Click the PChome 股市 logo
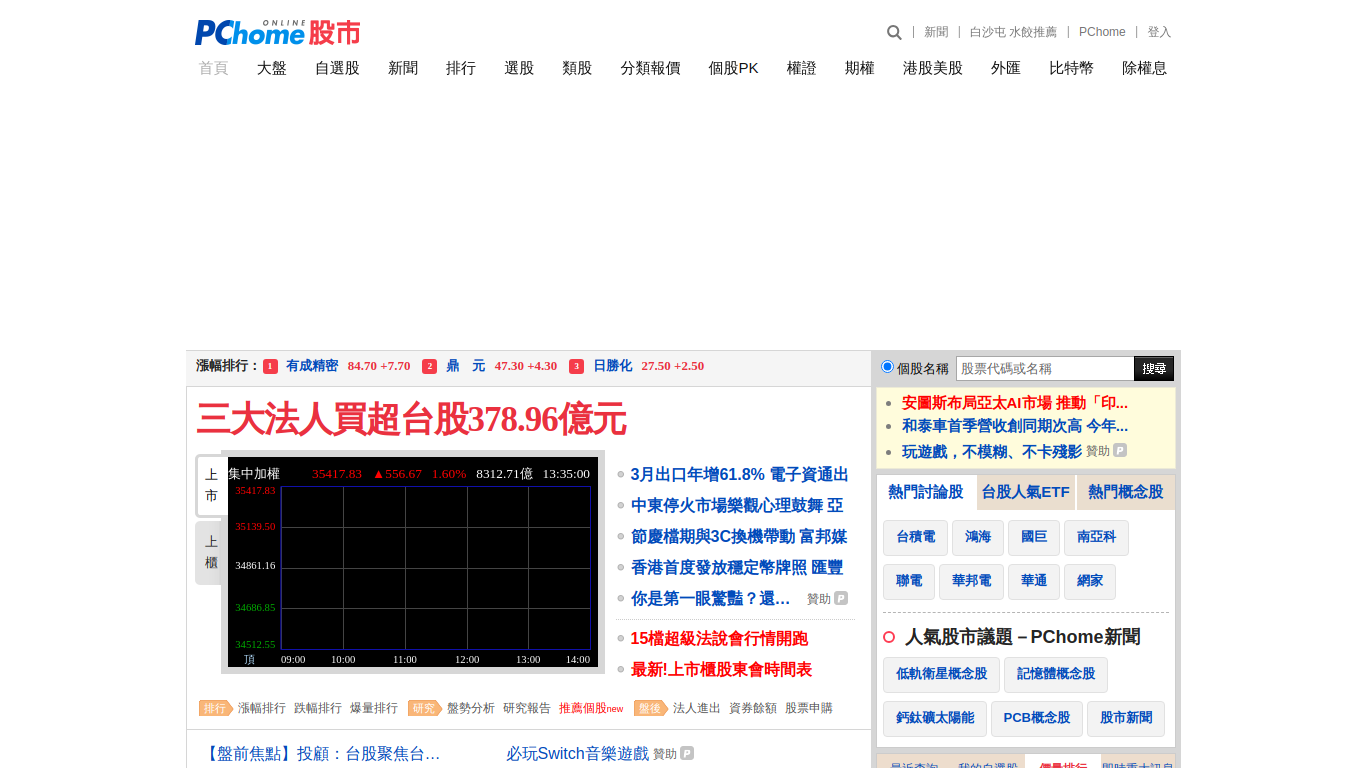The image size is (1366, 768). 277,32
